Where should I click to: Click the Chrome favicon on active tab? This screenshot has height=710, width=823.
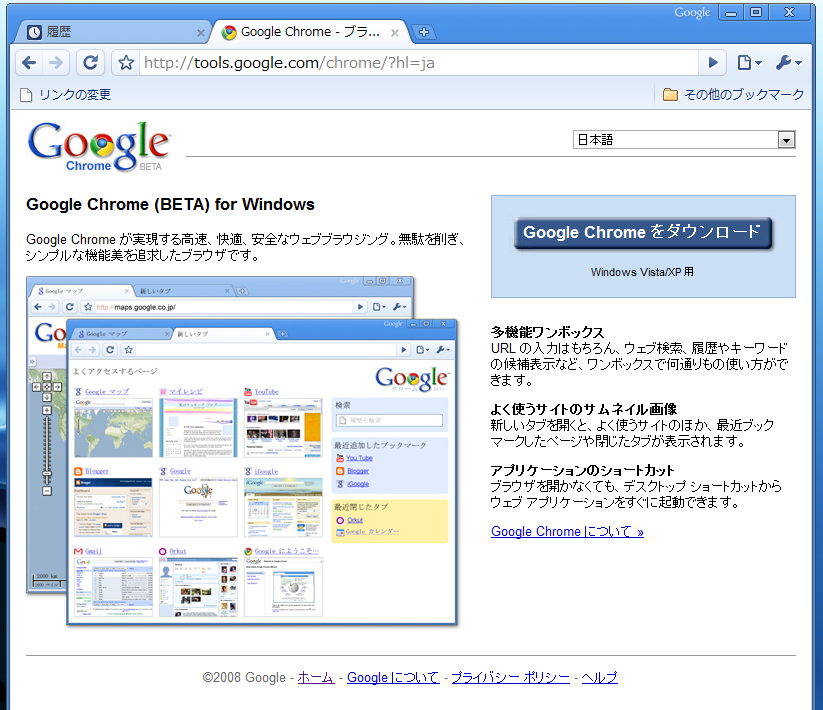[x=229, y=33]
